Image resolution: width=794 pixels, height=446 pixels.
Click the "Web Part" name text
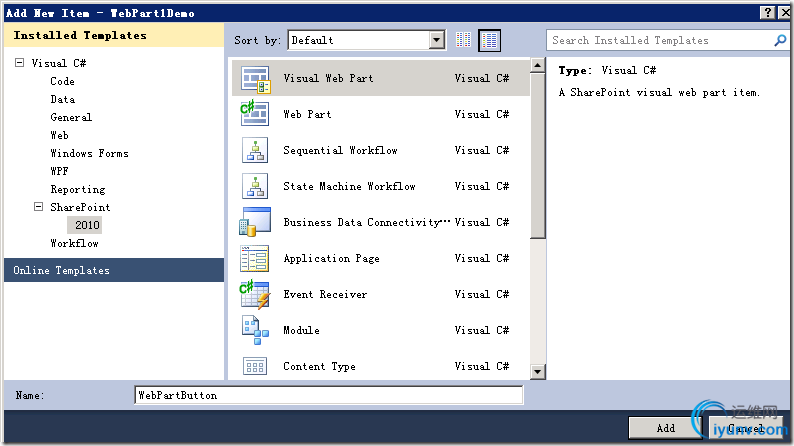tap(307, 114)
